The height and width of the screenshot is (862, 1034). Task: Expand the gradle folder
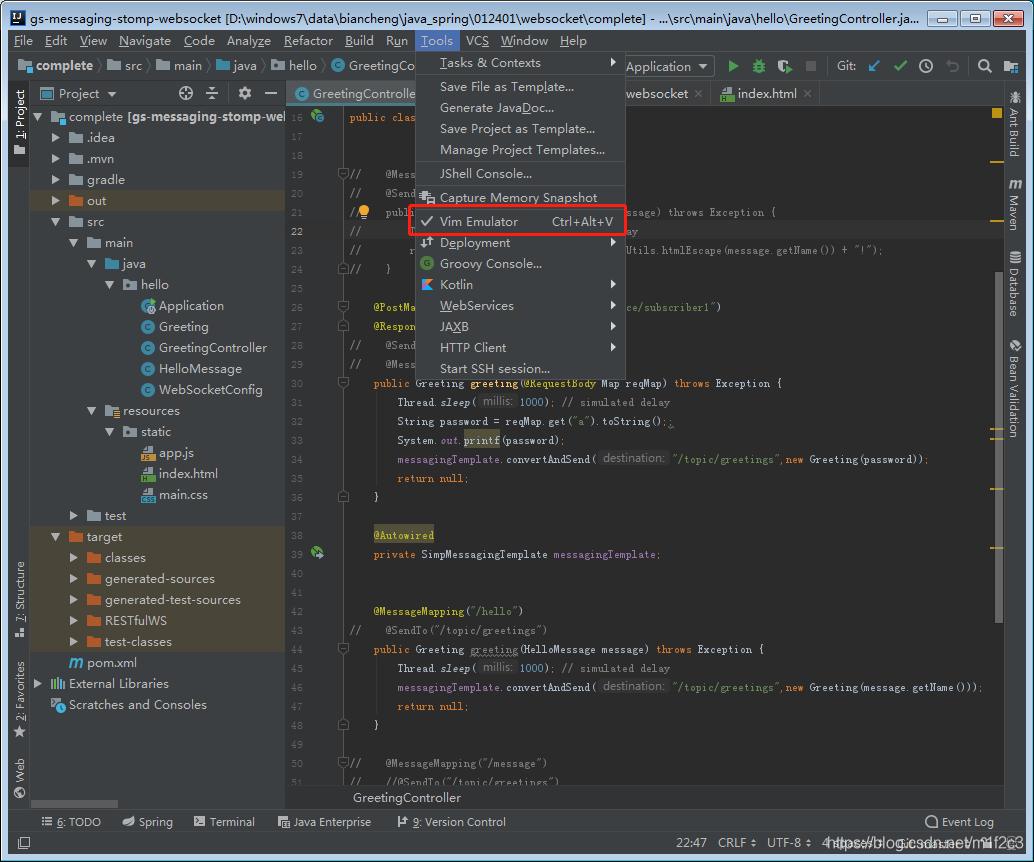pos(56,180)
